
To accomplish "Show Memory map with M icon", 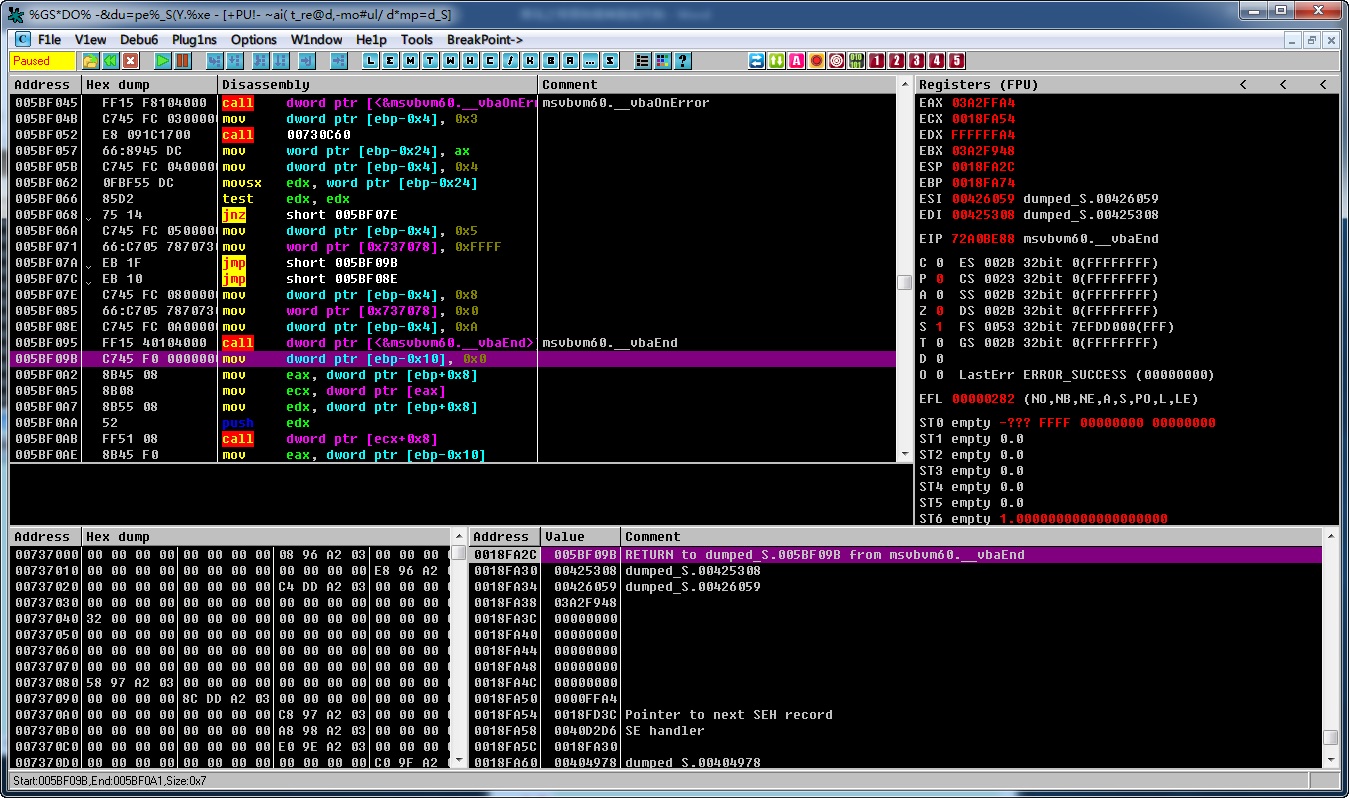I will (410, 61).
